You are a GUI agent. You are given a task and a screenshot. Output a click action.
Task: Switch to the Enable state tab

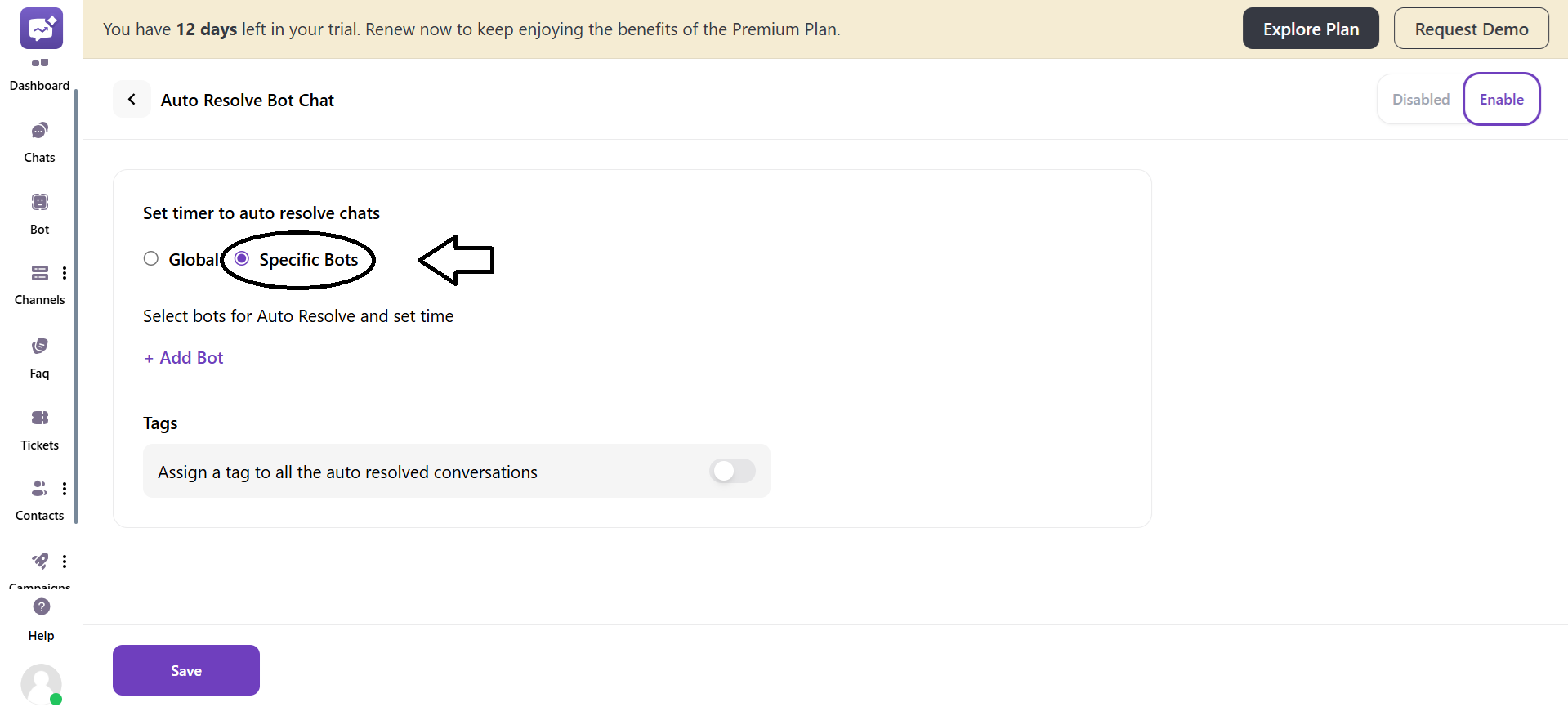(1501, 100)
